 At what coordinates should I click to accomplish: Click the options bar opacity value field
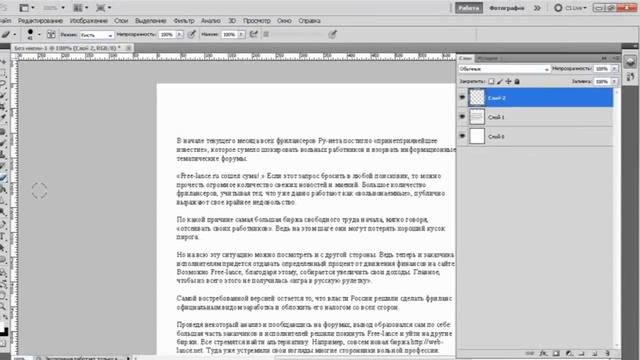click(x=167, y=35)
